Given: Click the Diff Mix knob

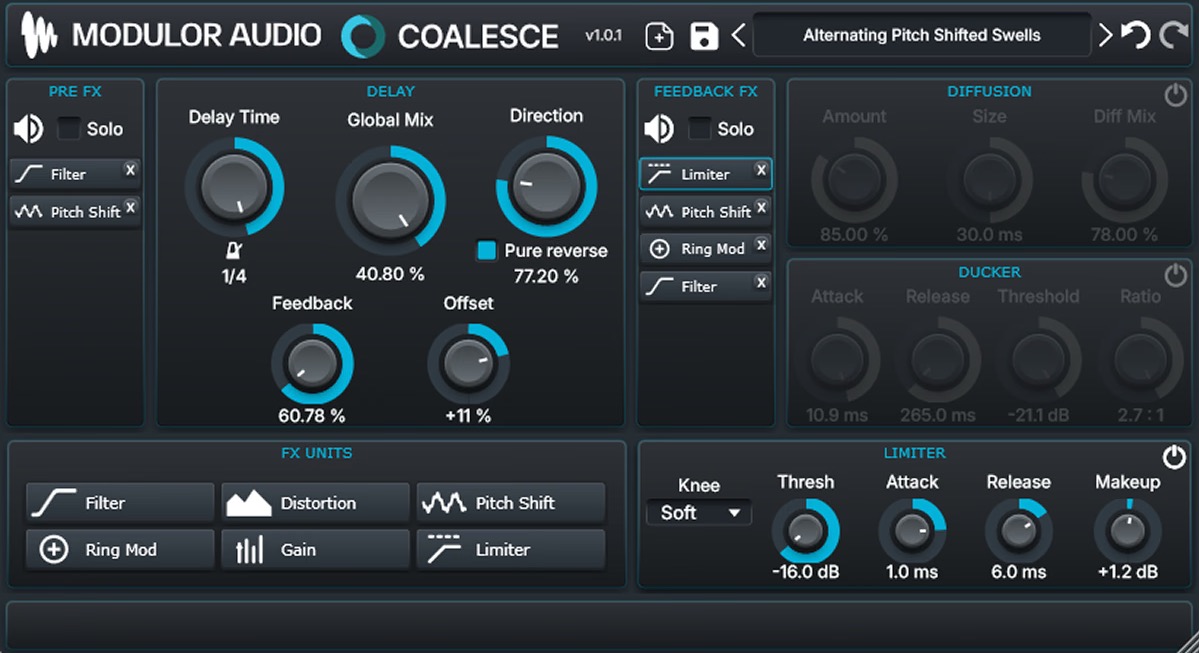Looking at the screenshot, I should click(1124, 180).
